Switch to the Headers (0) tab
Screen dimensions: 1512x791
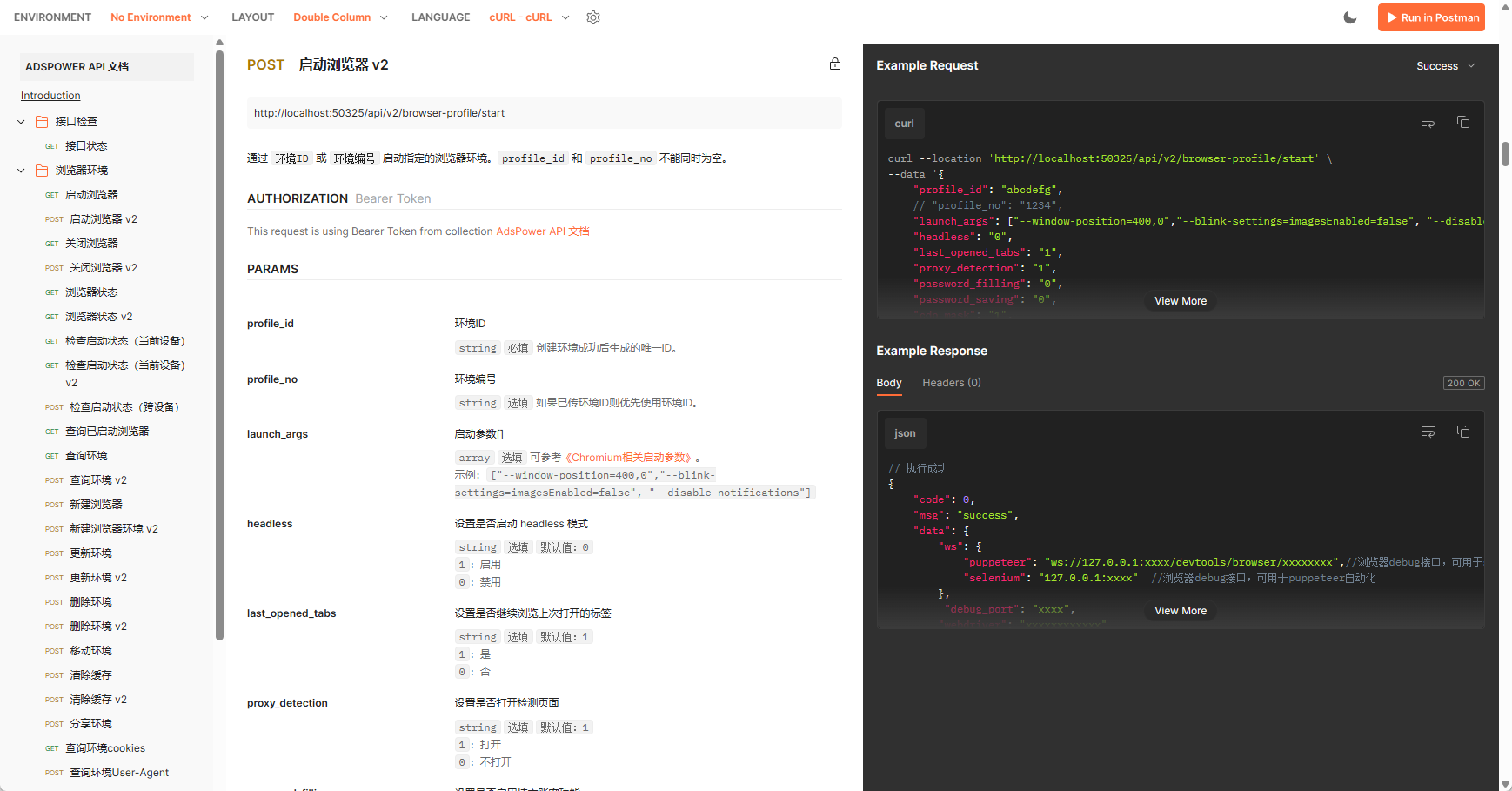951,383
